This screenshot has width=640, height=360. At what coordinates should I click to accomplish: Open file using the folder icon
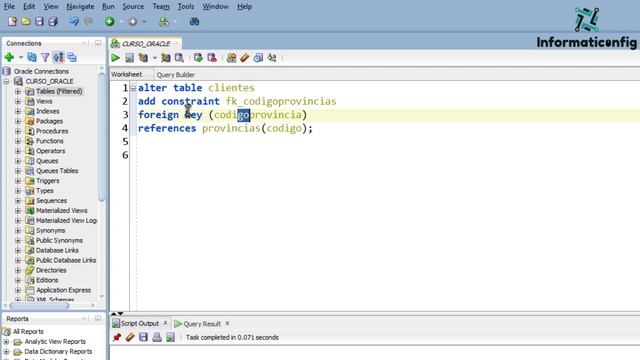(26, 22)
